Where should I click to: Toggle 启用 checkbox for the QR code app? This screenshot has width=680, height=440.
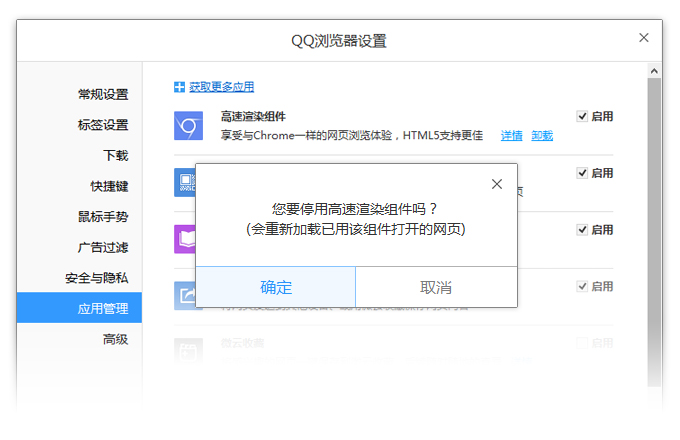coord(582,173)
